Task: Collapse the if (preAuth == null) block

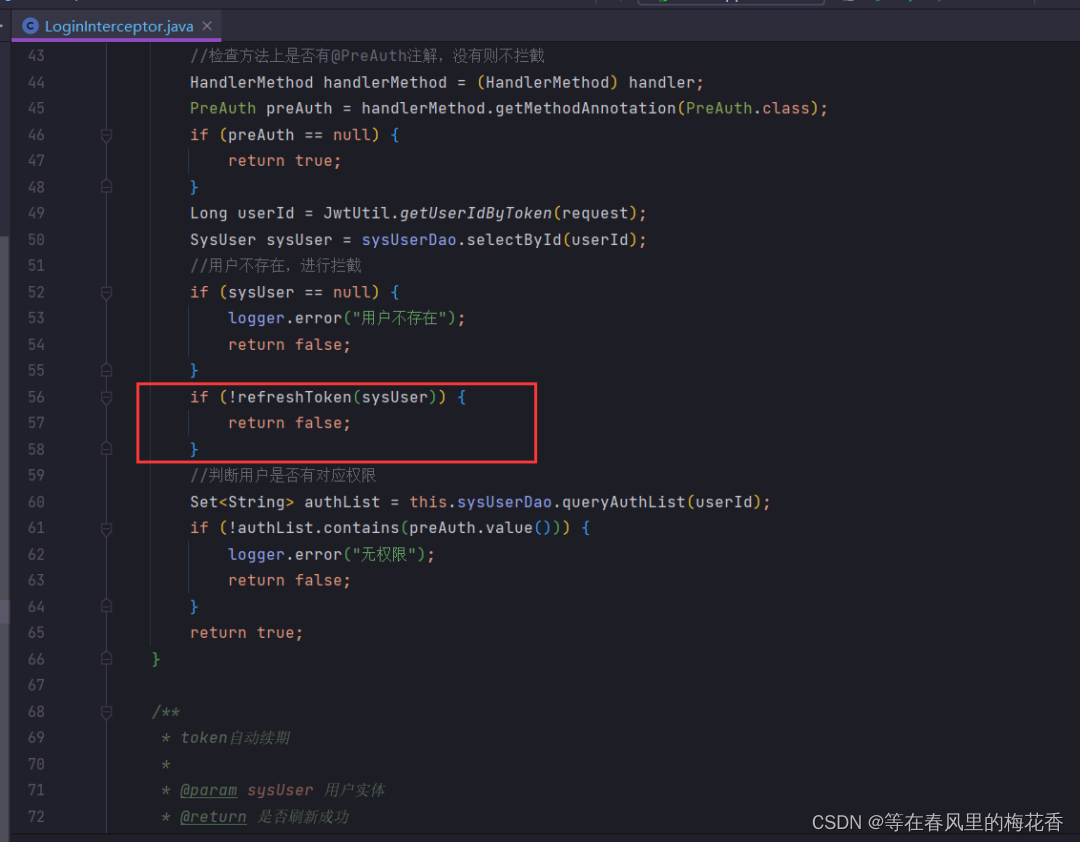Action: pos(106,134)
